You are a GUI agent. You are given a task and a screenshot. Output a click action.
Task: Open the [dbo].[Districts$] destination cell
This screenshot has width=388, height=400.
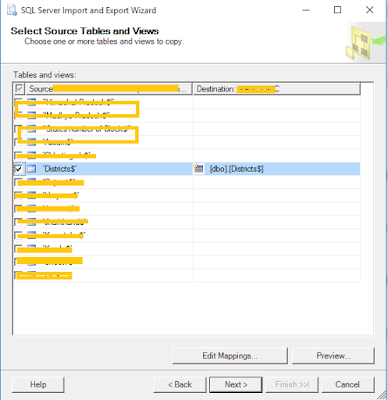click(277, 169)
